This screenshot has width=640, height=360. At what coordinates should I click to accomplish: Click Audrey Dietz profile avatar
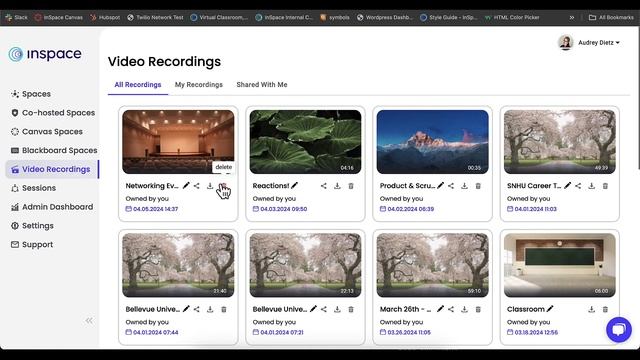pos(566,42)
